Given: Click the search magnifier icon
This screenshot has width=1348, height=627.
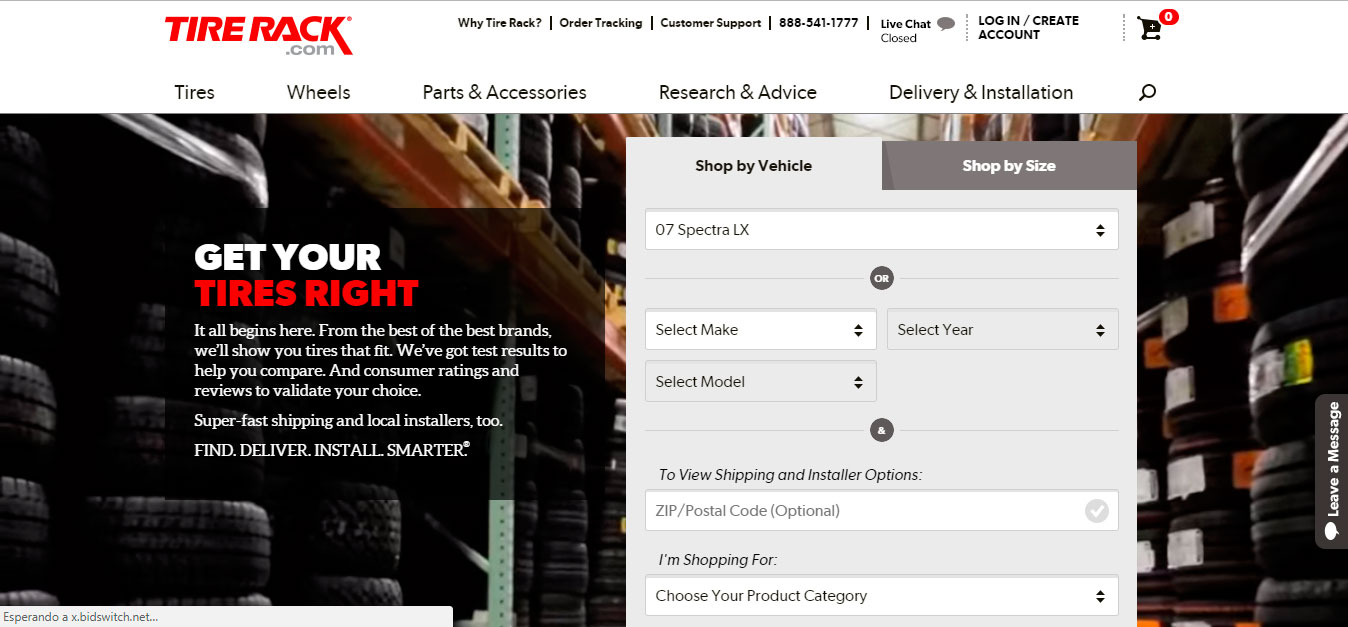Looking at the screenshot, I should tap(1147, 92).
